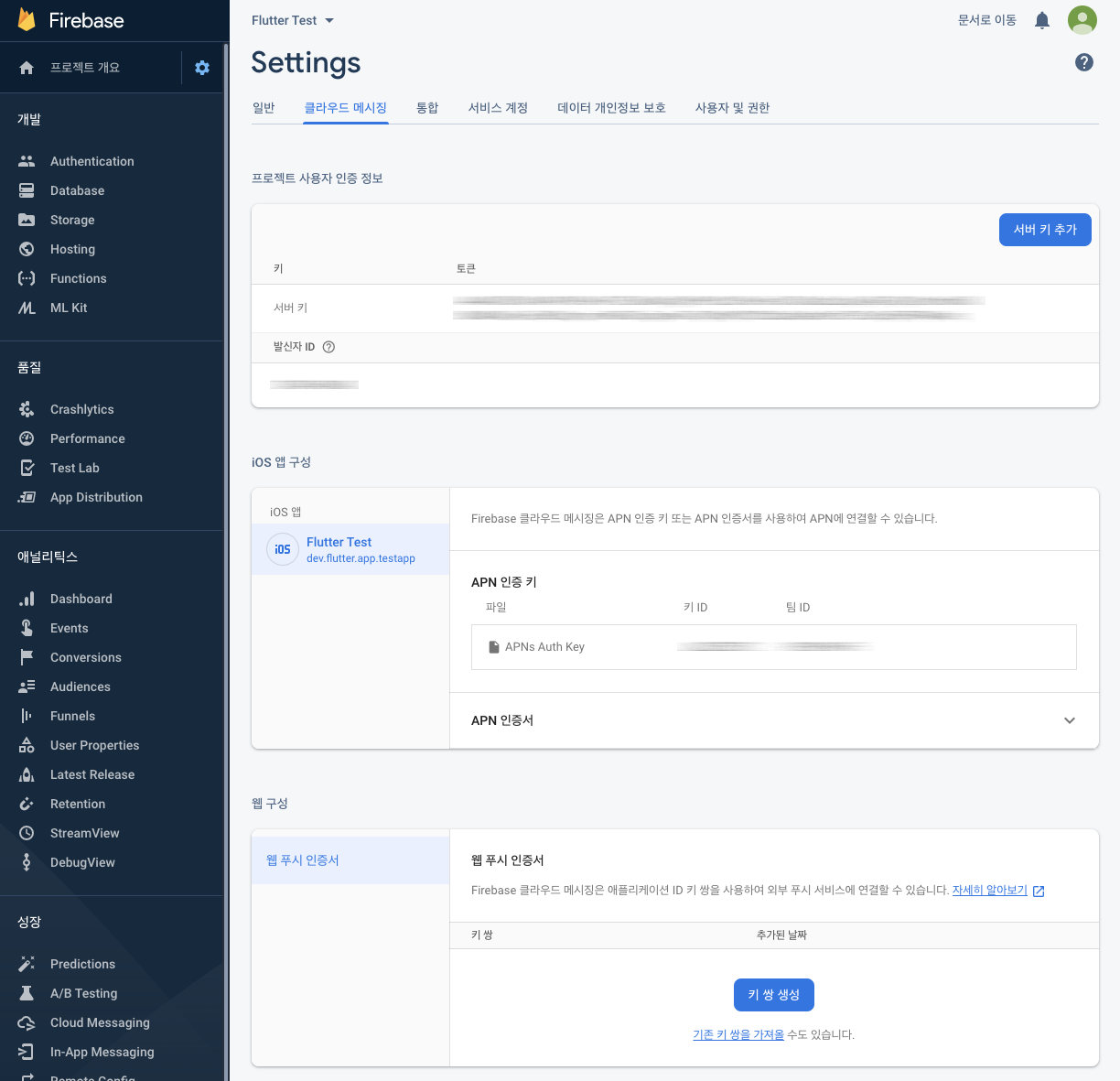1120x1081 pixels.
Task: Click the StreamView clock icon
Action: click(x=27, y=833)
